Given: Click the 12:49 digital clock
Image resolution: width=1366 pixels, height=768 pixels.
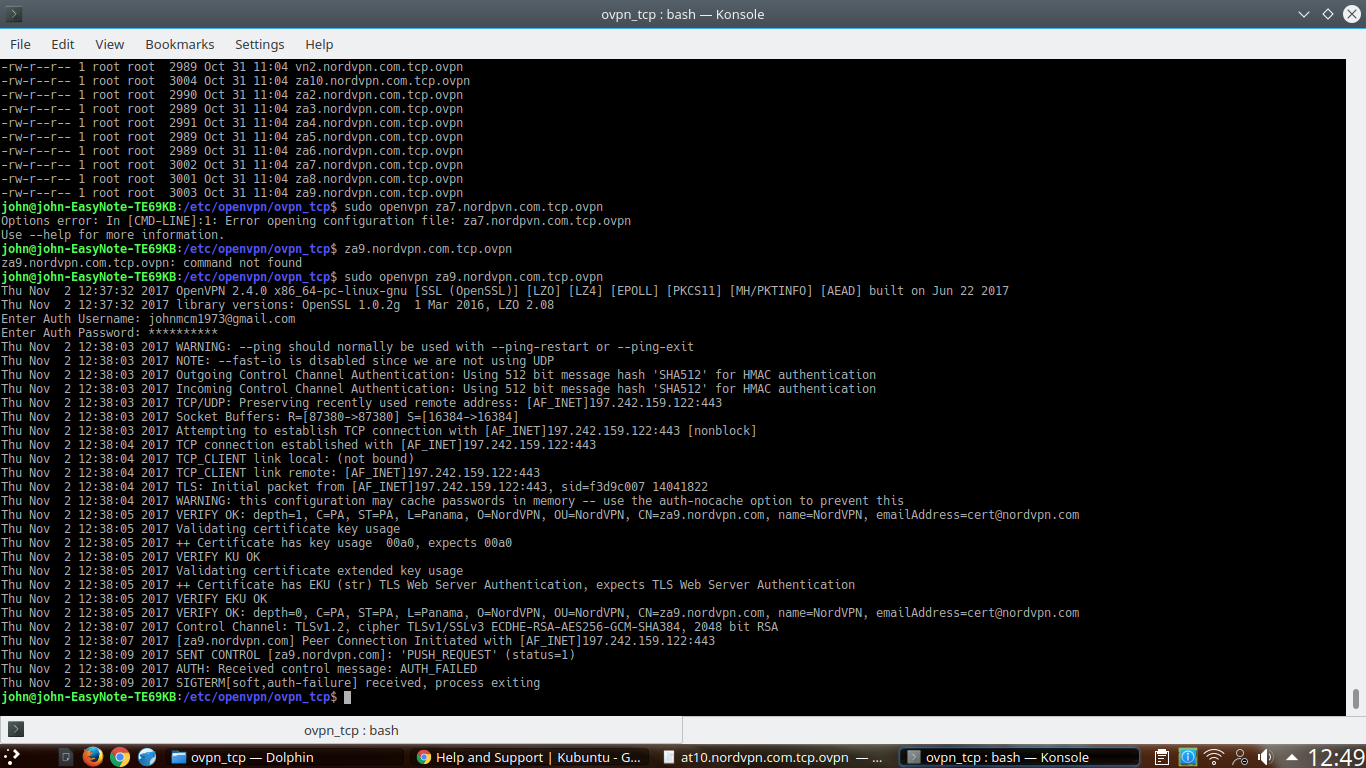Looking at the screenshot, I should [x=1335, y=757].
